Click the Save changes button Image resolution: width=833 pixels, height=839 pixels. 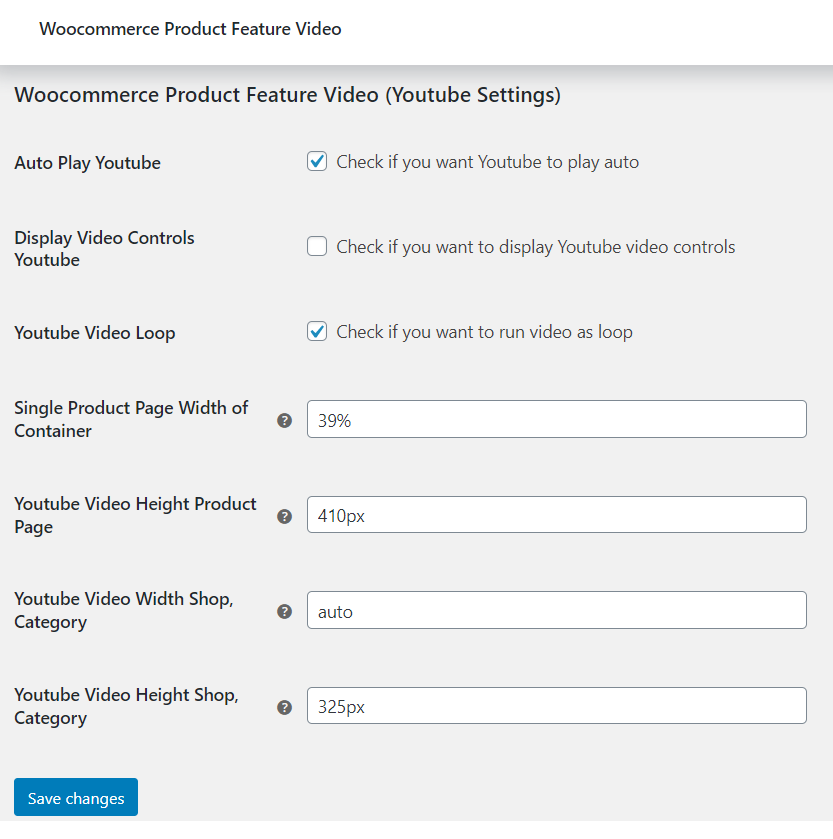pos(75,797)
